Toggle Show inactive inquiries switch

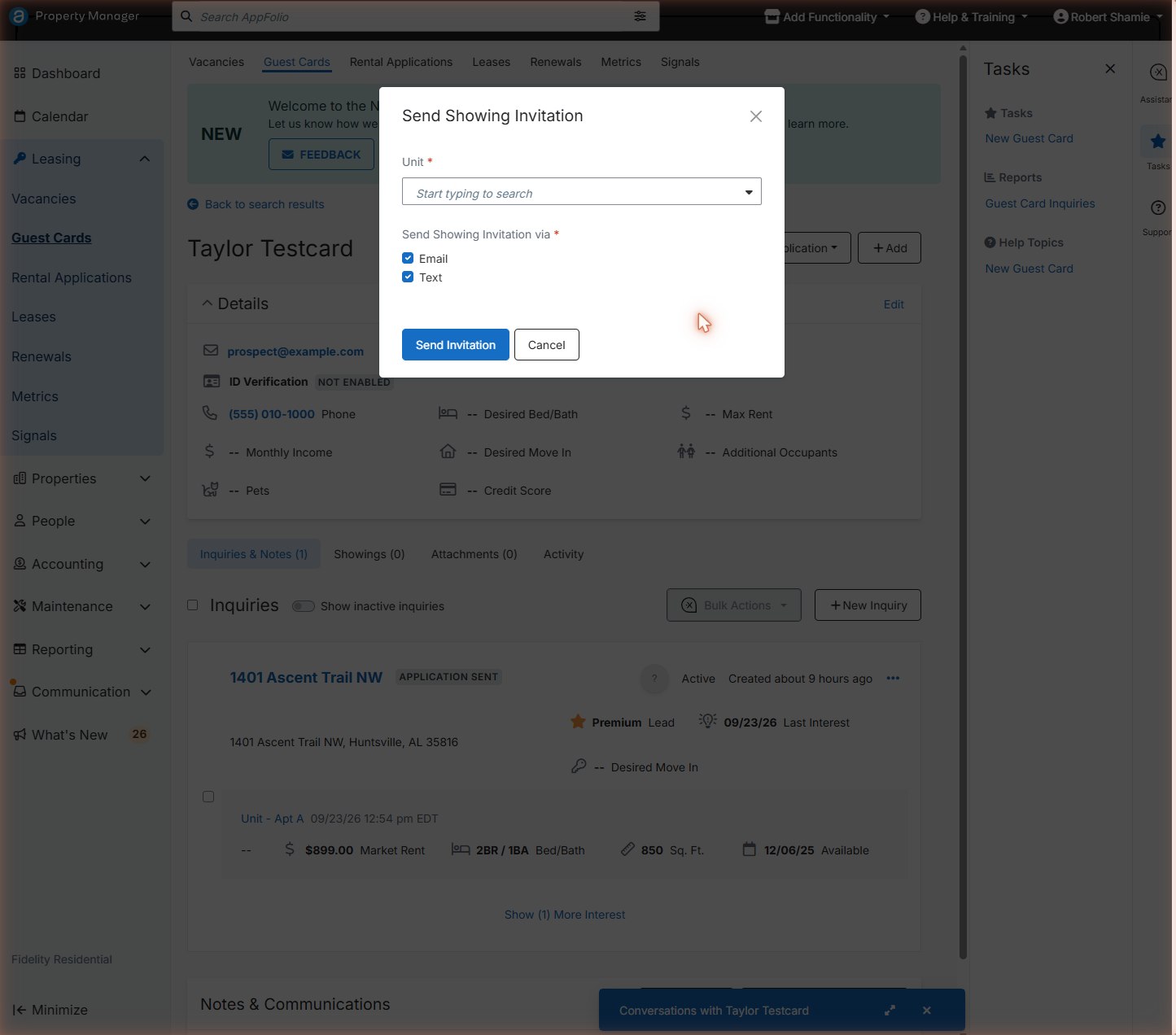pyautogui.click(x=304, y=606)
